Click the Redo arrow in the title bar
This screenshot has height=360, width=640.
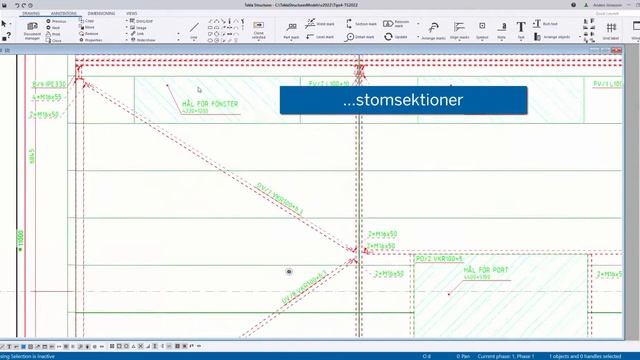click(x=24, y=5)
